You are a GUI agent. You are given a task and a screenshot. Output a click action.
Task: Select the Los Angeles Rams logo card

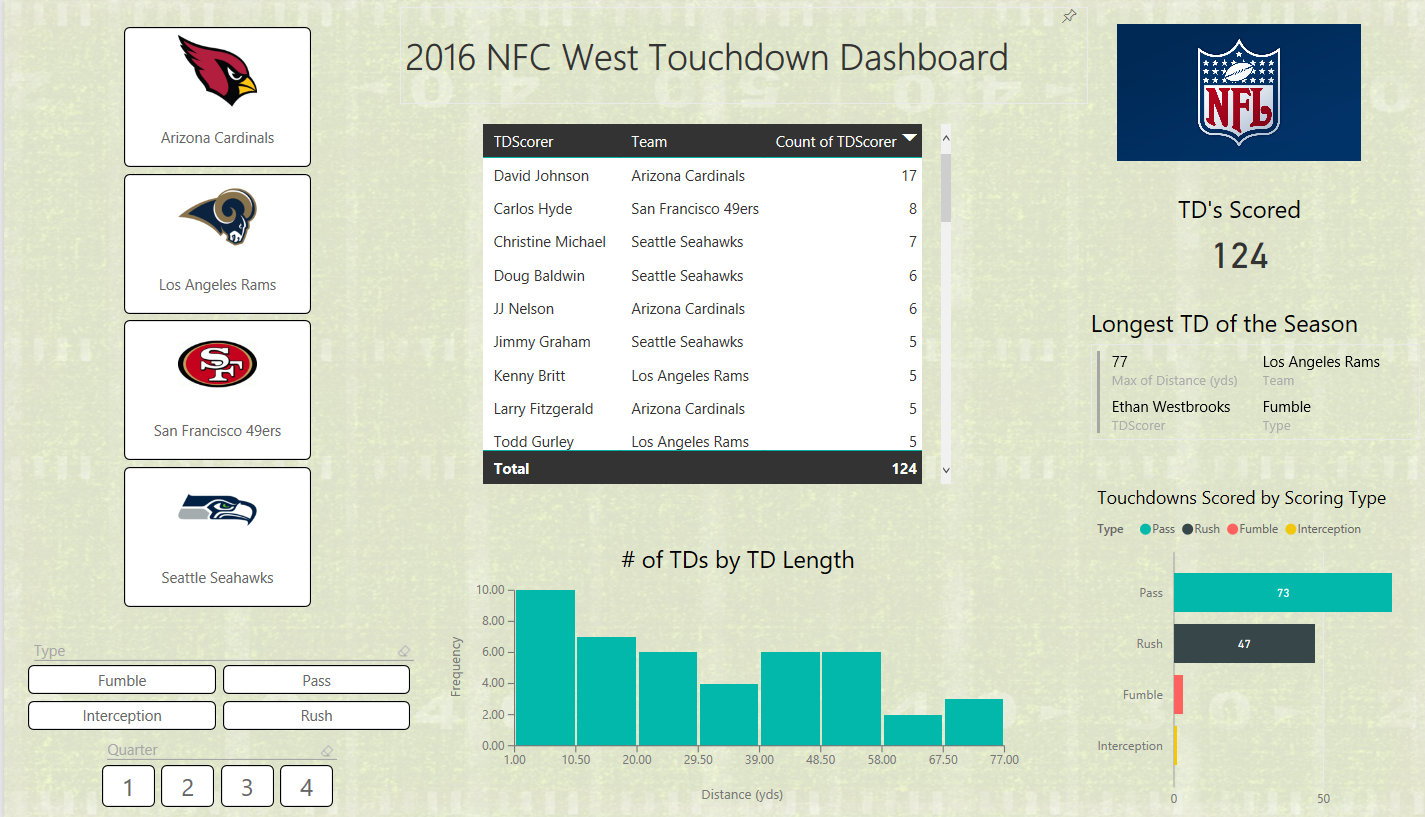pyautogui.click(x=217, y=244)
